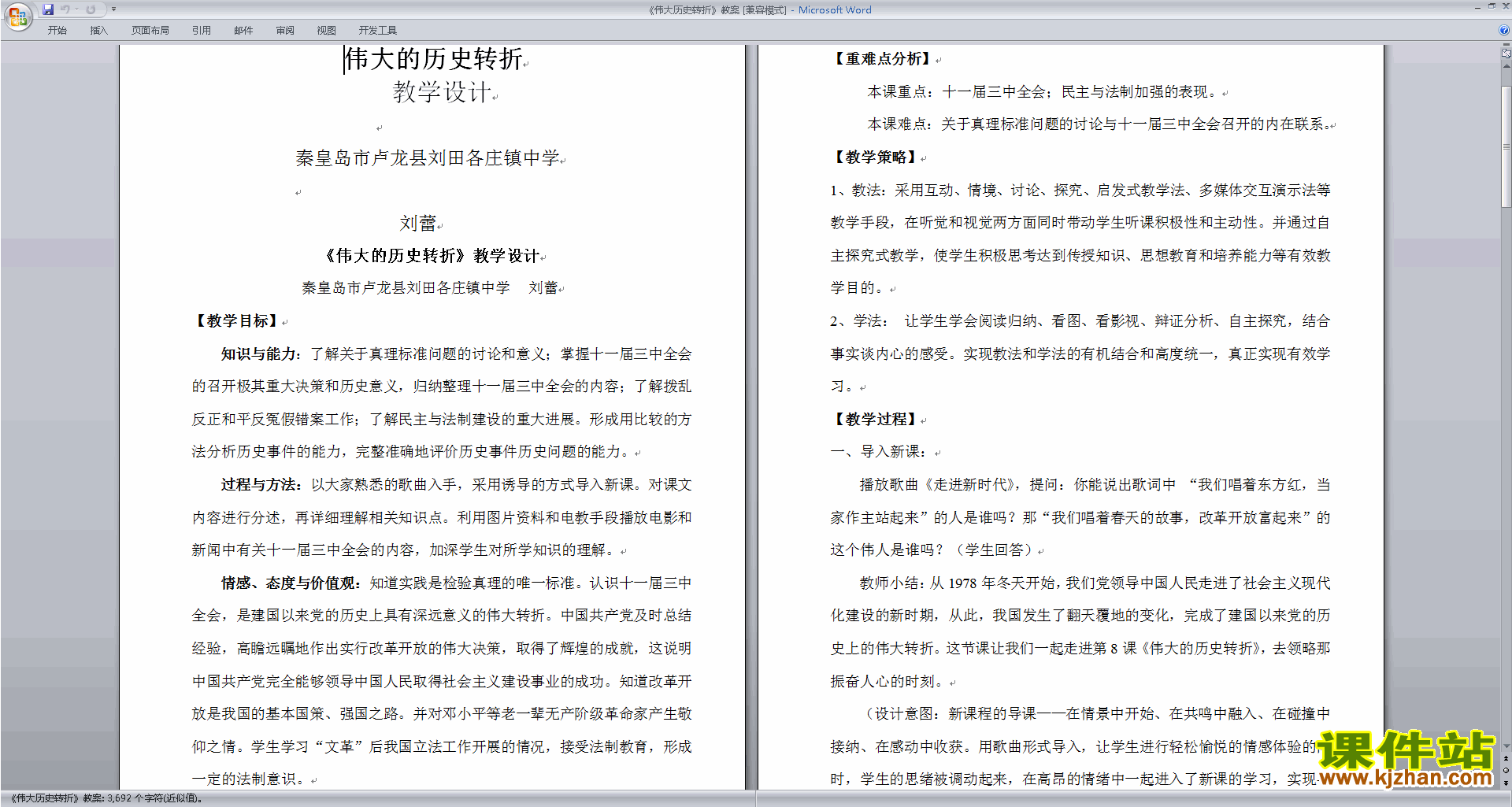Screen dimensions: 1512x807
Task: Click the vertical scrollbar down arrow
Action: click(x=1506, y=746)
